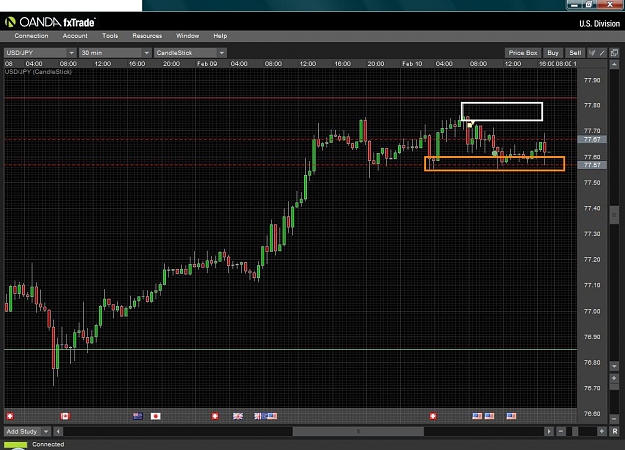Click the Sell button
Viewport: 625px width, 450px height.
pos(575,53)
